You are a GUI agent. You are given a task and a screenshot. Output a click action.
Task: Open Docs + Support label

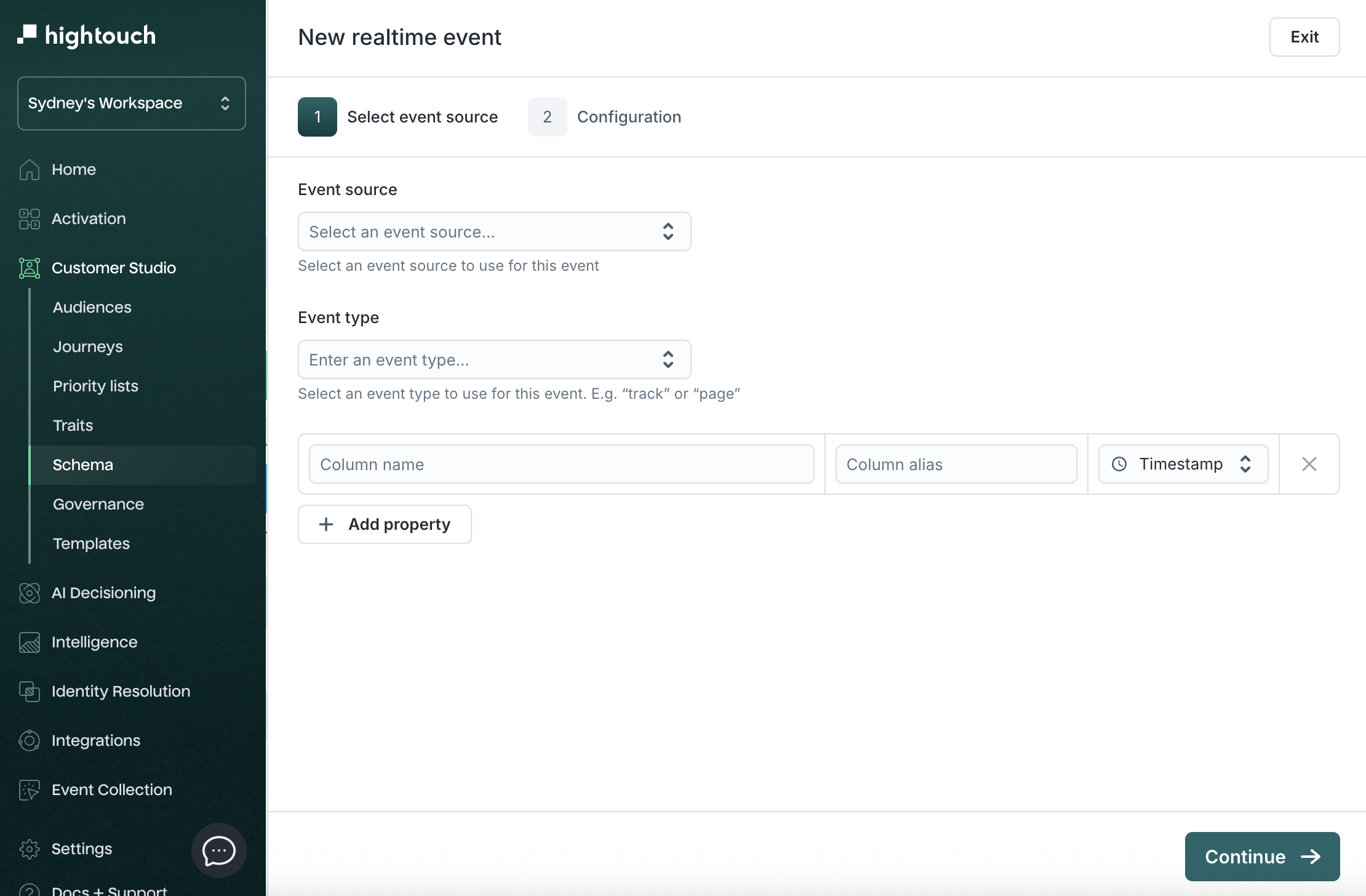coord(110,890)
